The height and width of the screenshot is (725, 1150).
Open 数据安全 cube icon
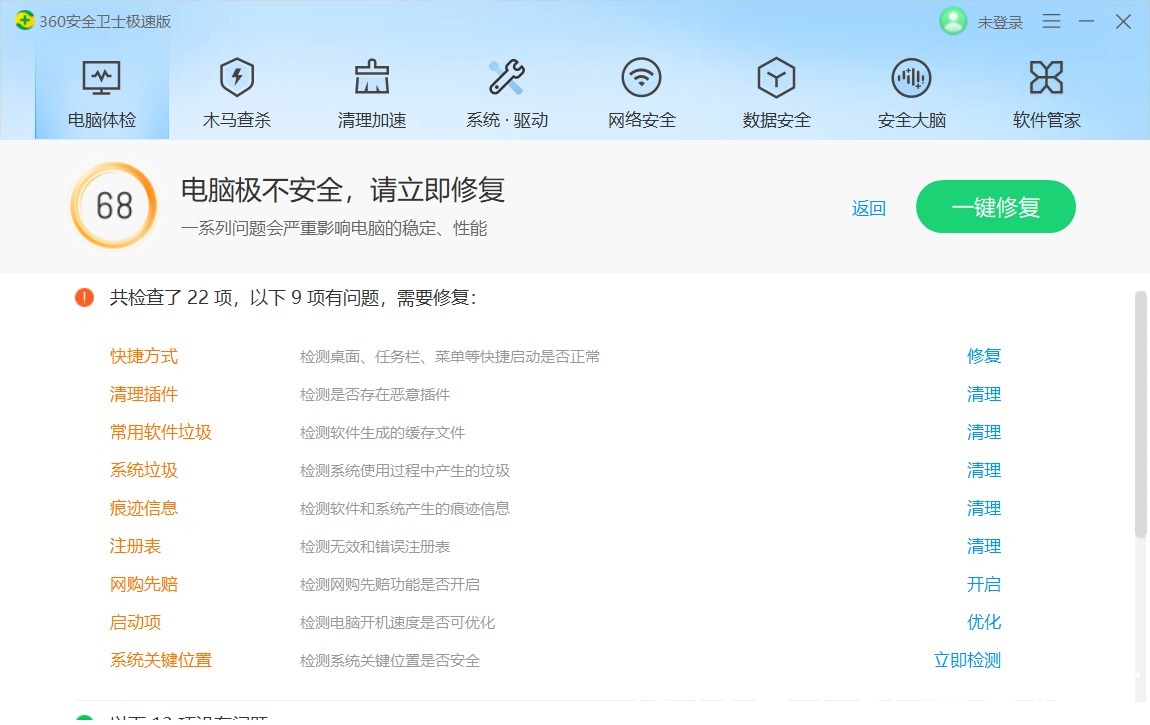(x=777, y=77)
